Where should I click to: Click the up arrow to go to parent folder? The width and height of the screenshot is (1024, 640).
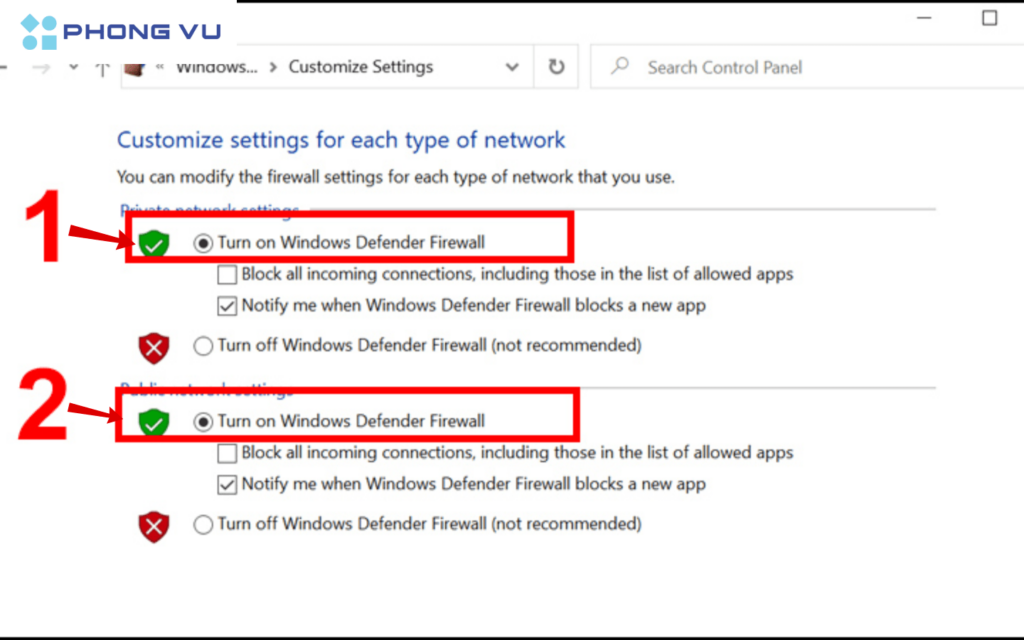[101, 67]
